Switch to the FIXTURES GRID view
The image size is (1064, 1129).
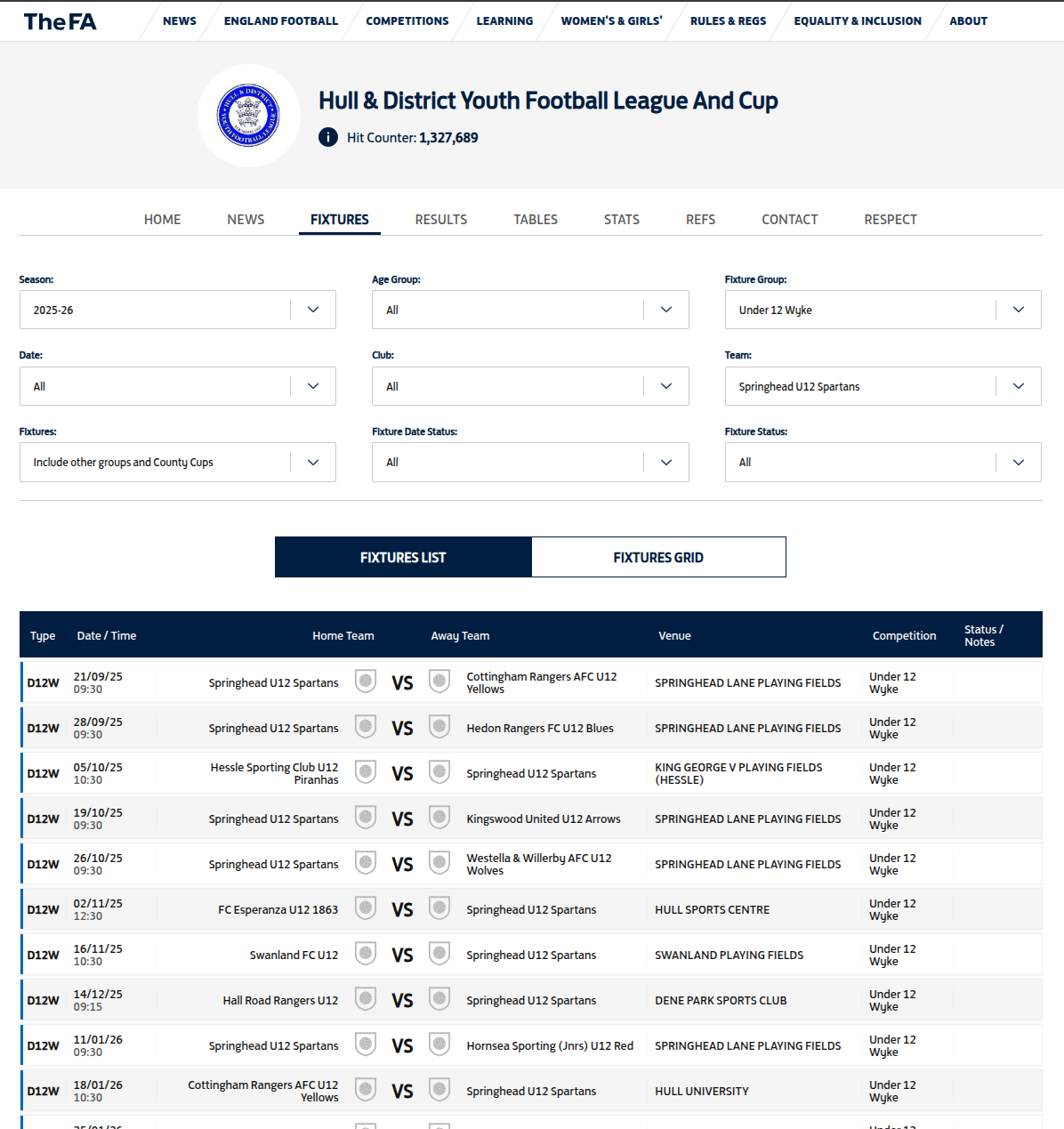657,557
